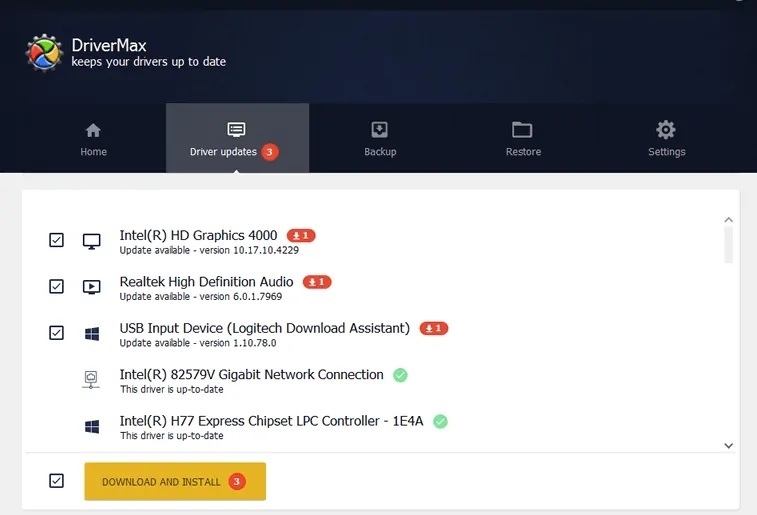Toggle the select-all checkbox beside Download and Install
The width and height of the screenshot is (757, 515).
click(56, 481)
